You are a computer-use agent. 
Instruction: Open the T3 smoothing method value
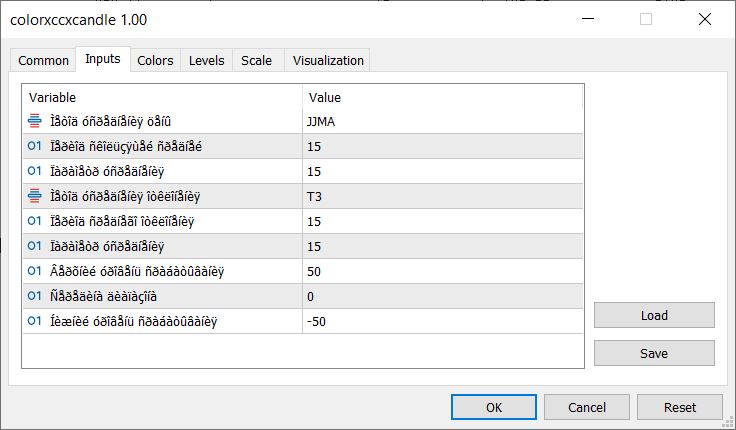pyautogui.click(x=442, y=196)
